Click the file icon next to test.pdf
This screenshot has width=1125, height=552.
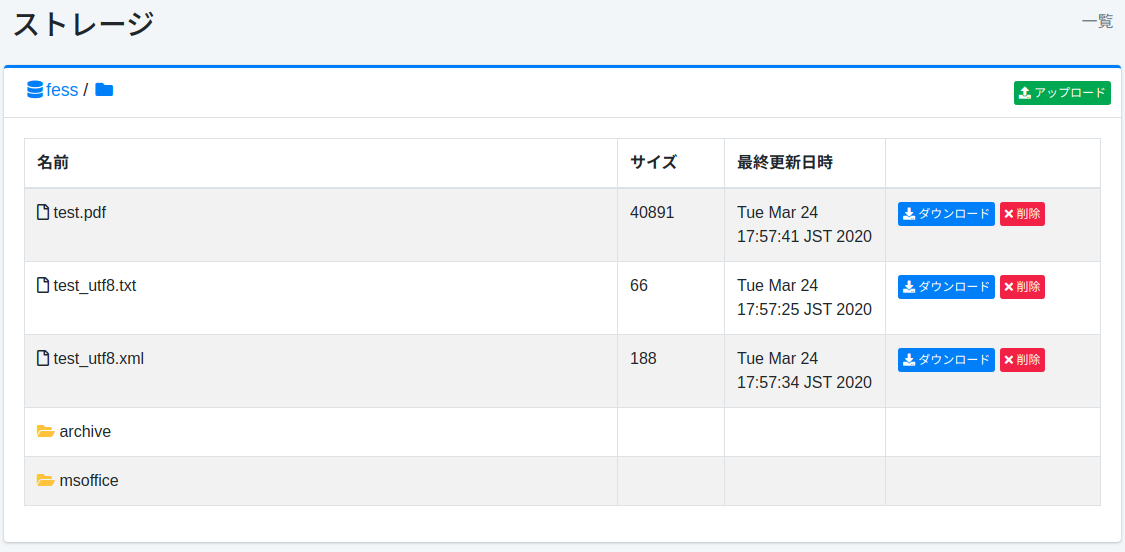43,213
